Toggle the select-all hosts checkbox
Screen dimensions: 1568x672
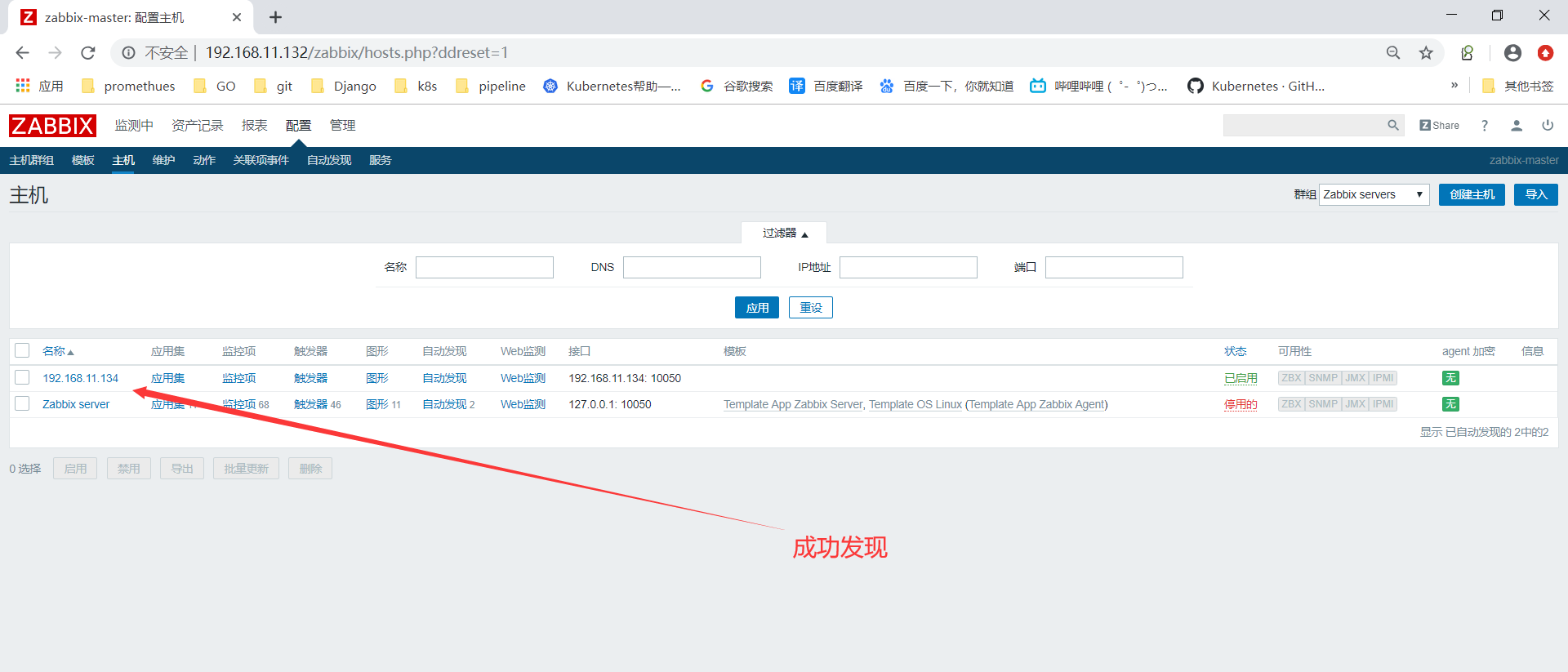(x=22, y=350)
